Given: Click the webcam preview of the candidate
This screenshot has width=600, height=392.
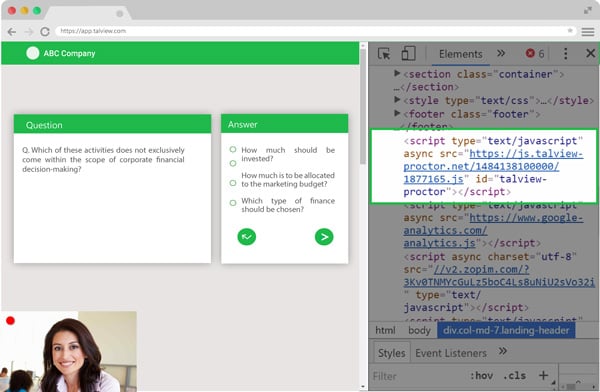Looking at the screenshot, I should pyautogui.click(x=68, y=351).
